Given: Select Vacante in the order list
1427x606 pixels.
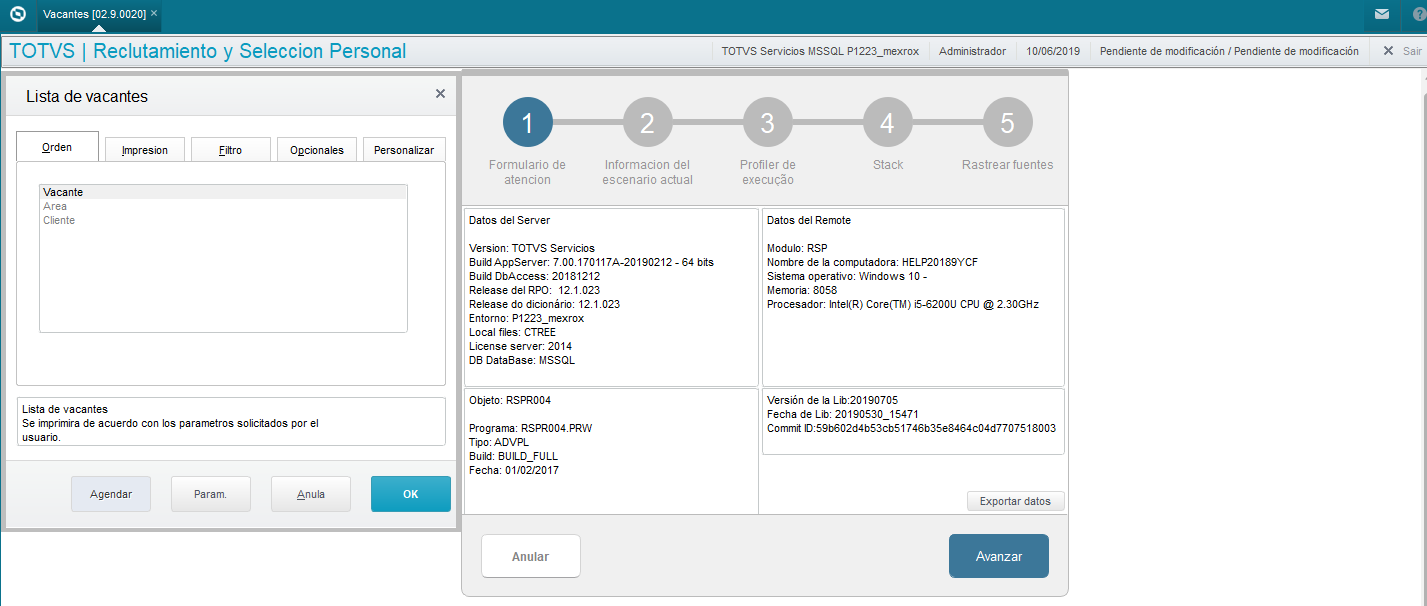Looking at the screenshot, I should 223,192.
